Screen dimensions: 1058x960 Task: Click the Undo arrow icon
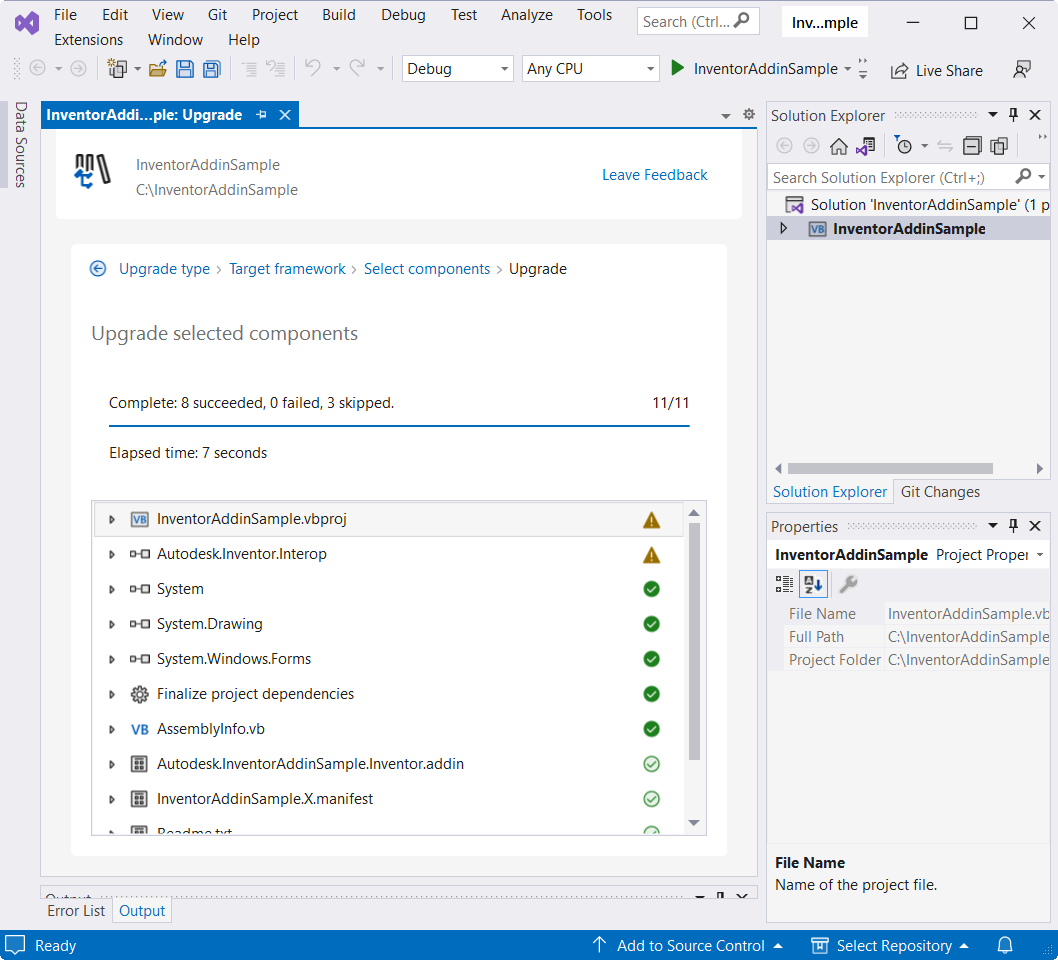click(x=312, y=68)
